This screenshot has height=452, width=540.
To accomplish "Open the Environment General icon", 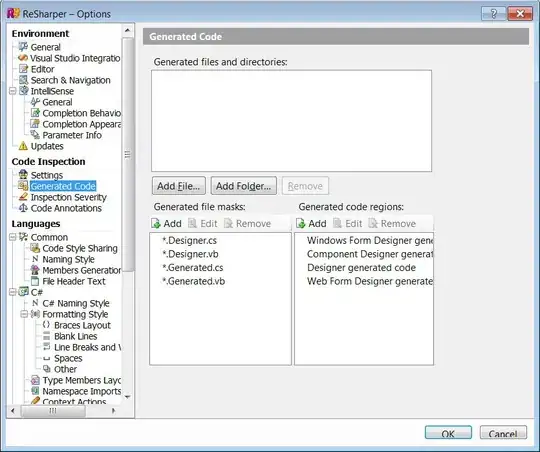I will pos(23,47).
